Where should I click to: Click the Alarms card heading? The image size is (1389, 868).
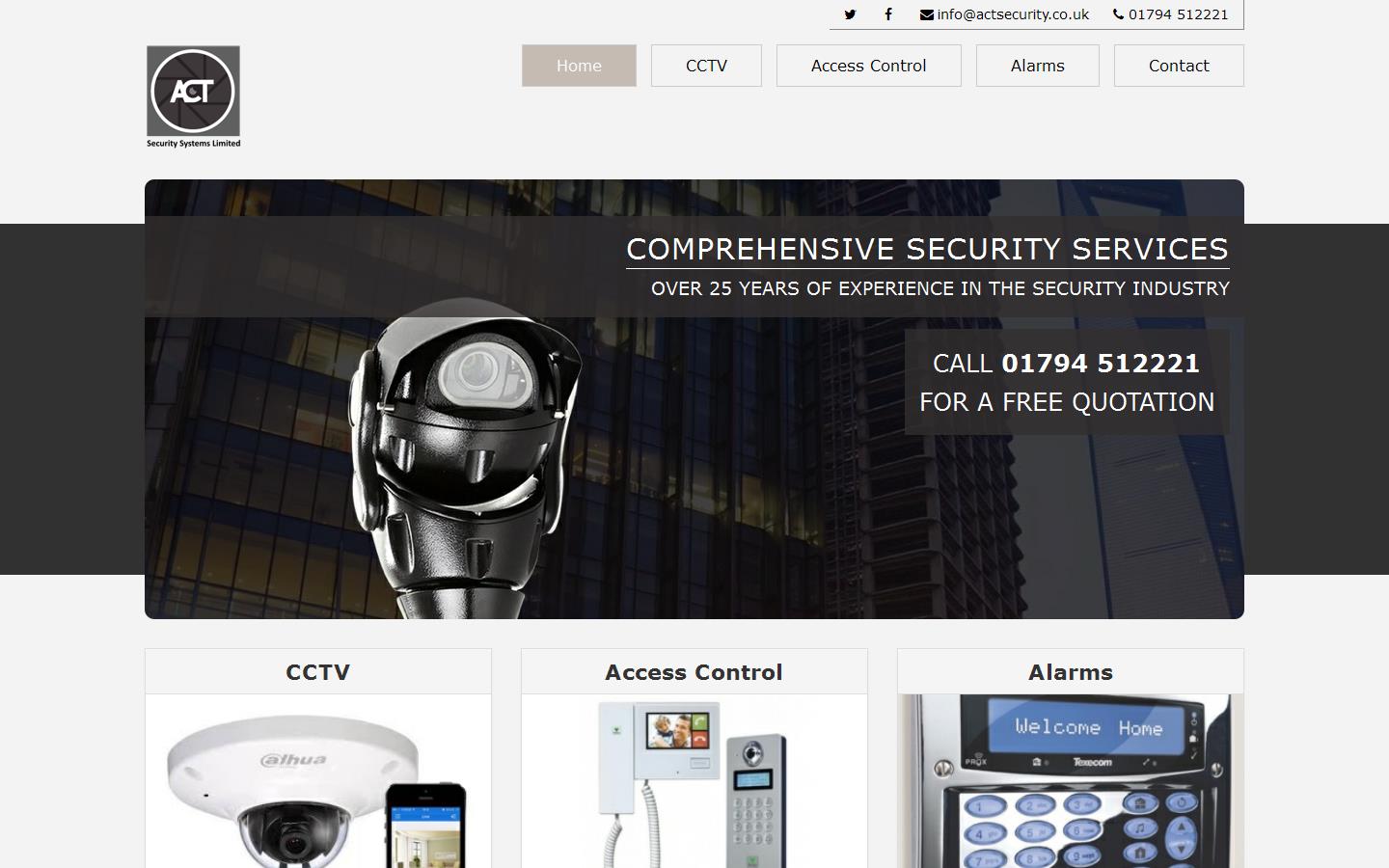pos(1071,672)
